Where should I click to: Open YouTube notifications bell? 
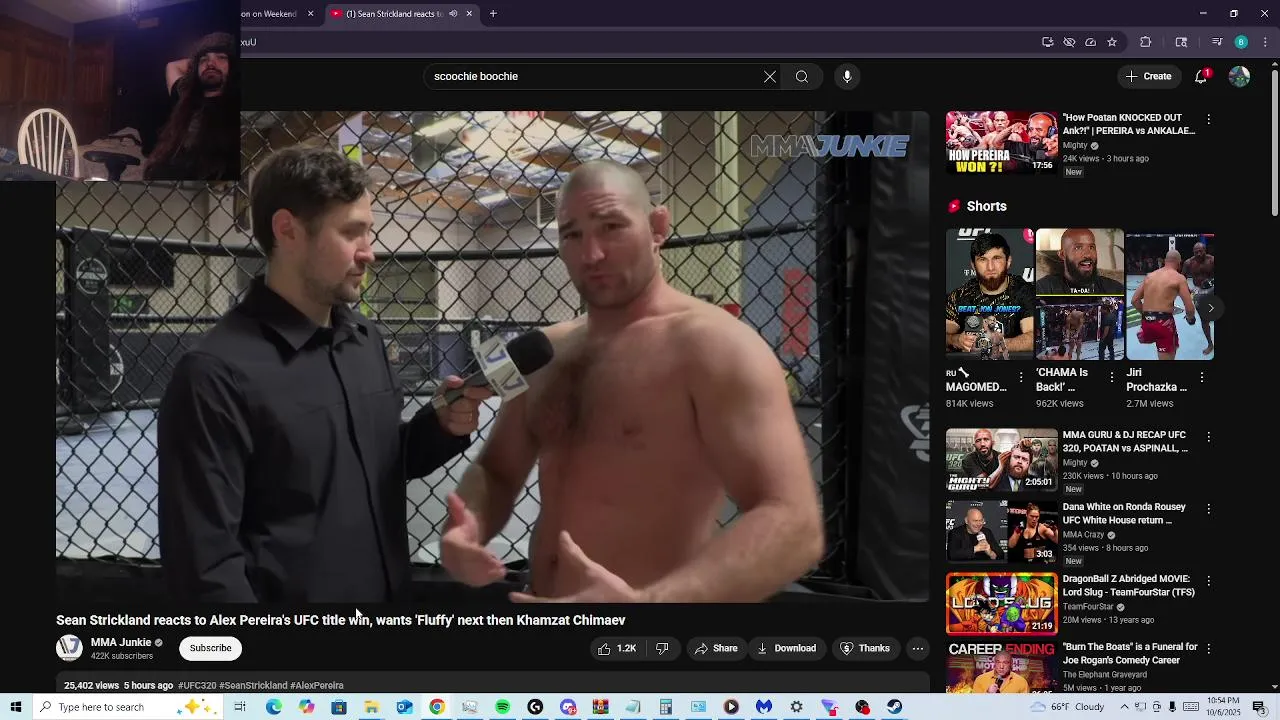(x=1202, y=76)
